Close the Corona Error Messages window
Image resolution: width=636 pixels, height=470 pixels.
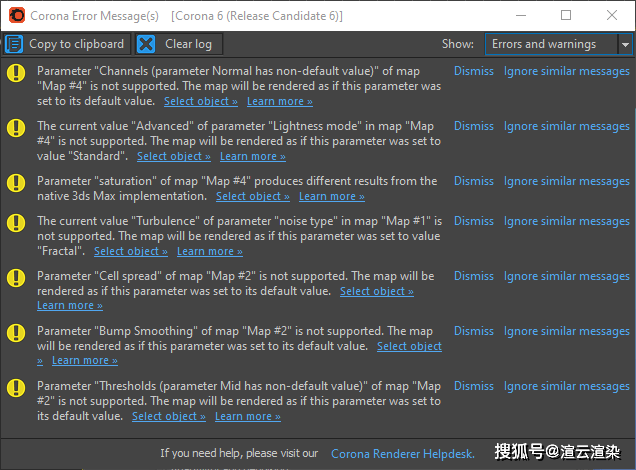pos(612,15)
